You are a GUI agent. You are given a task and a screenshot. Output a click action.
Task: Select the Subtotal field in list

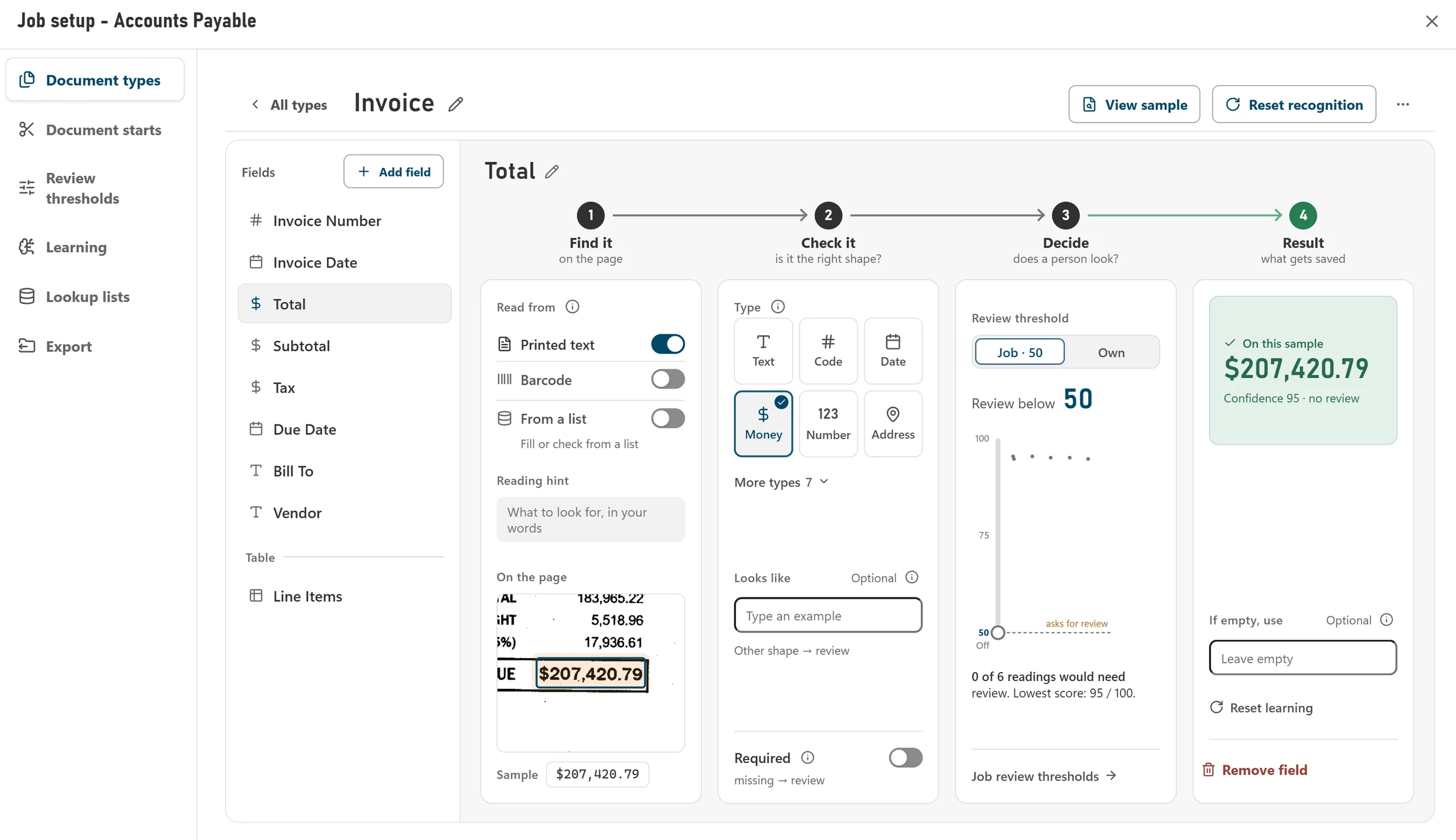pyautogui.click(x=345, y=346)
